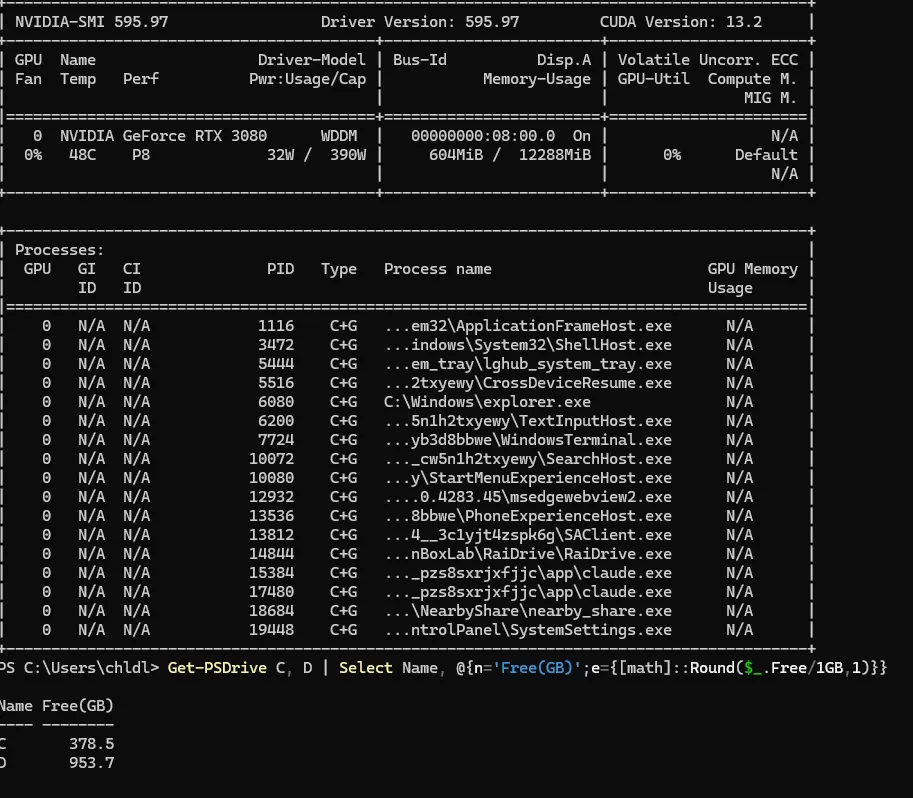Click the 'Type' column header

coord(339,269)
